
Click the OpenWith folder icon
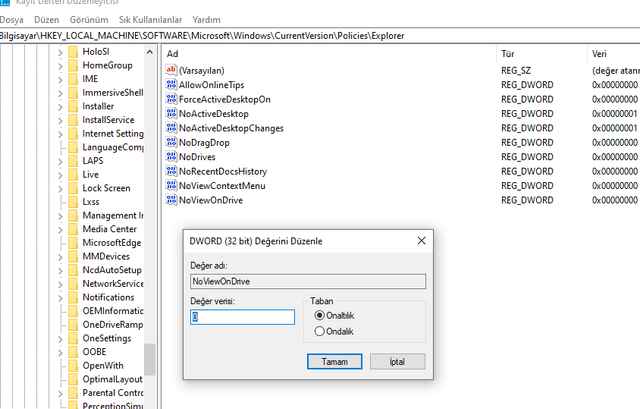coord(73,365)
